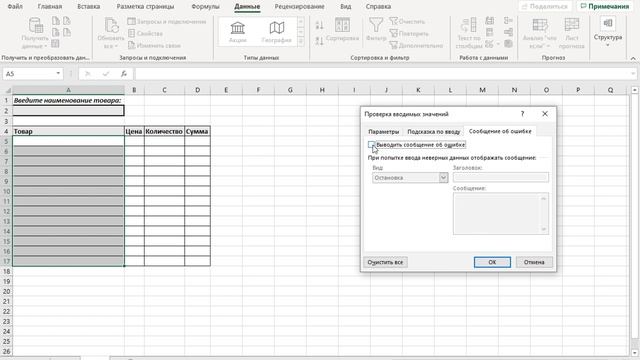Open the Вид ribbon tab
The width and height of the screenshot is (640, 360).
346,7
